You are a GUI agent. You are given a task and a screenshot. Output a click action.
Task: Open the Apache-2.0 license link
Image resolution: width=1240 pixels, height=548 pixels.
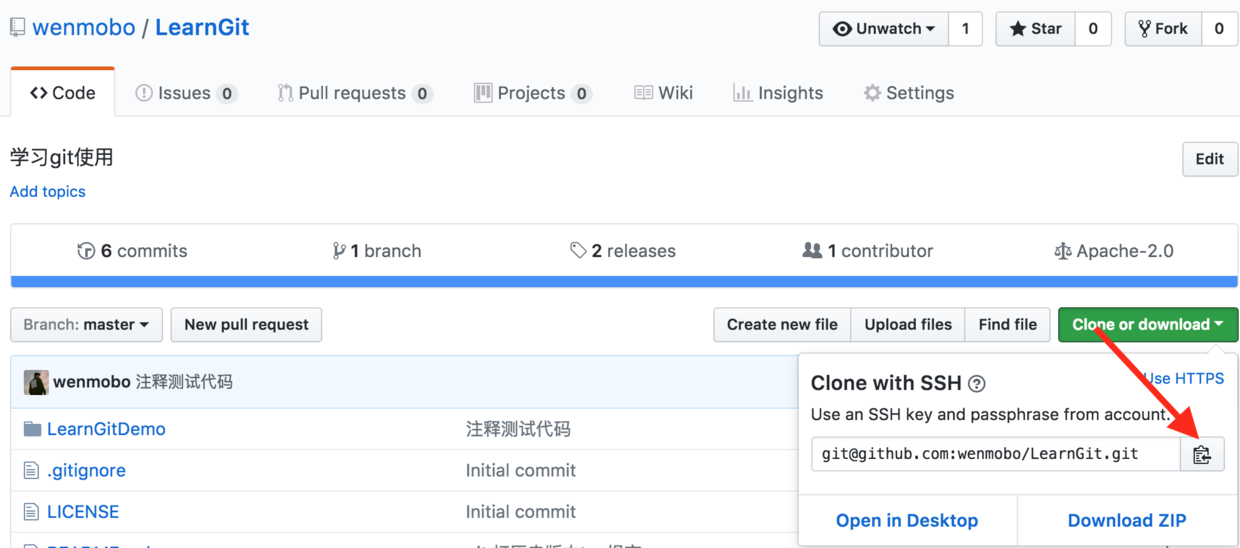pyautogui.click(x=1114, y=251)
